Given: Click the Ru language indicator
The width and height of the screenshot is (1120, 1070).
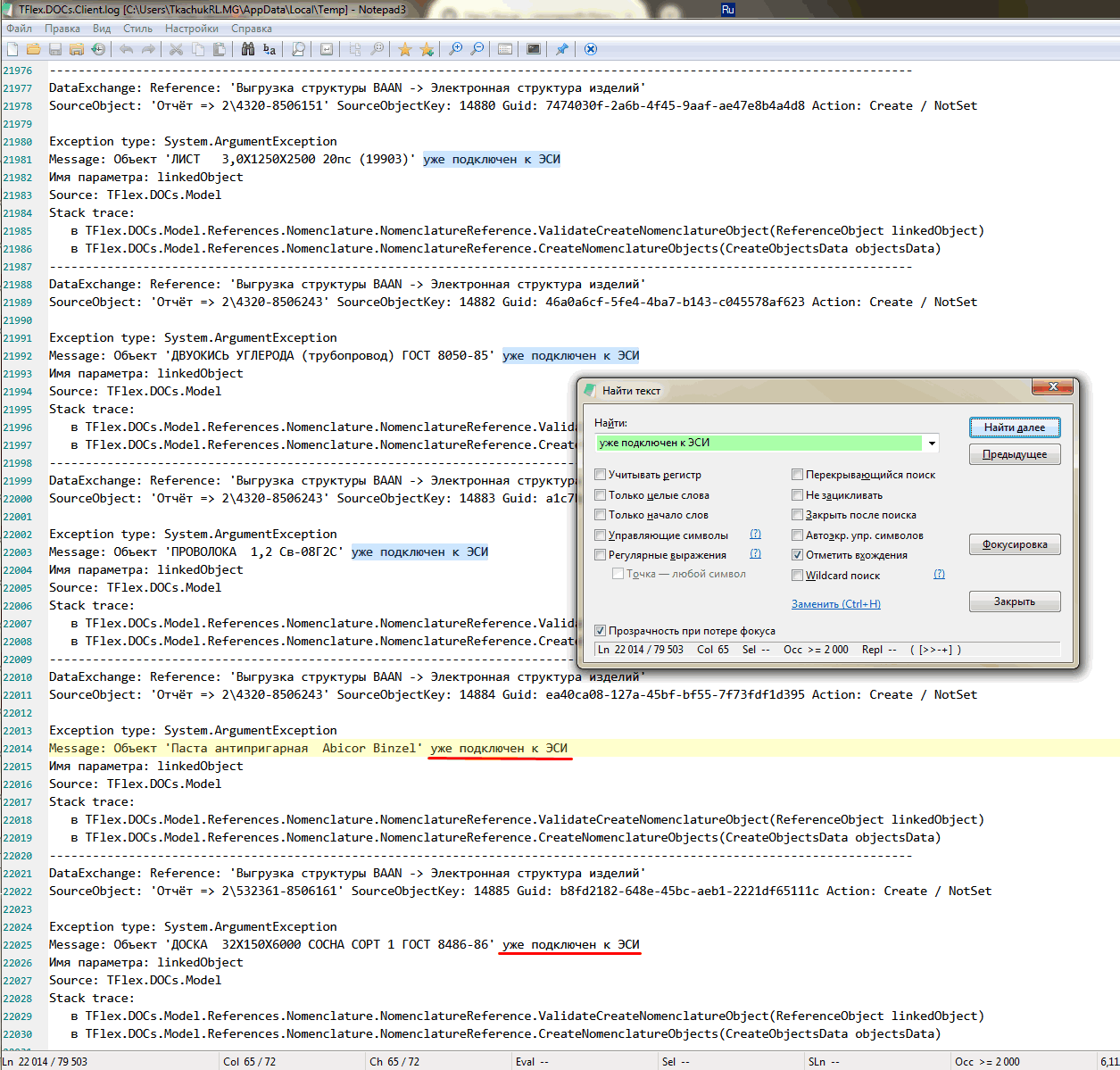Looking at the screenshot, I should [x=727, y=9].
